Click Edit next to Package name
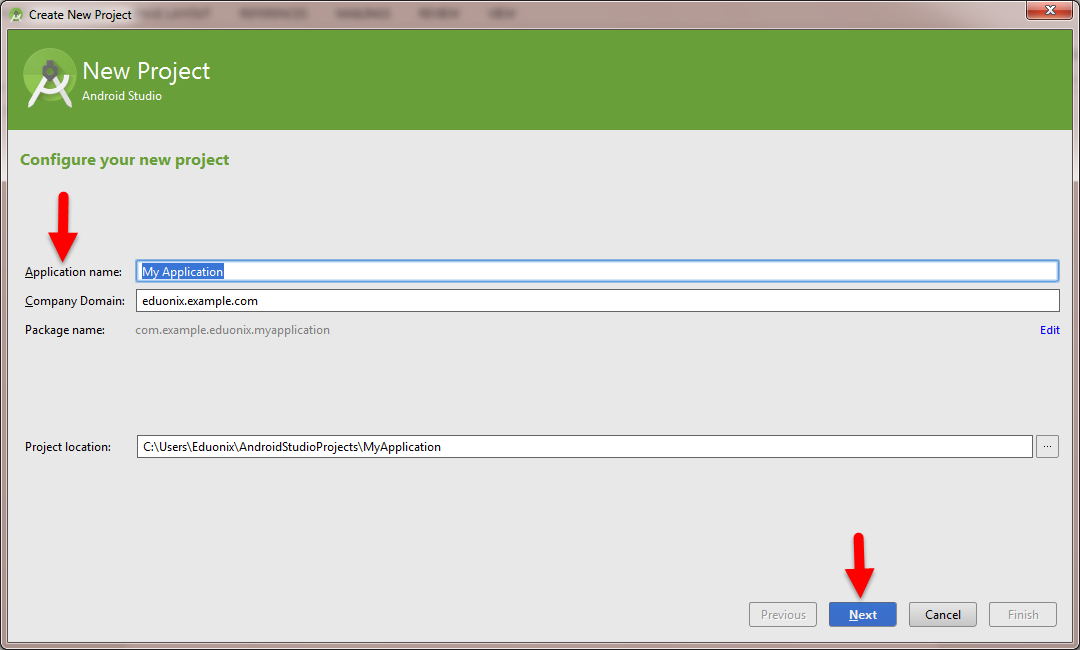Image resolution: width=1080 pixels, height=650 pixels. coord(1050,330)
